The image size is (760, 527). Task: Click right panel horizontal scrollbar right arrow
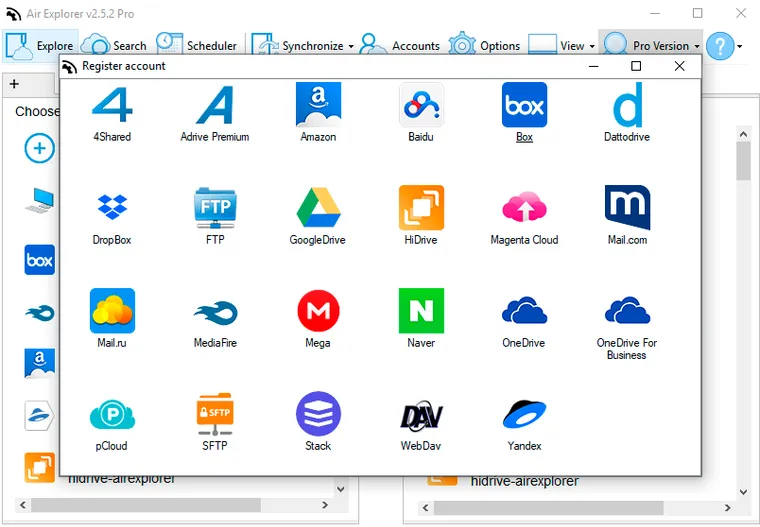[x=727, y=508]
